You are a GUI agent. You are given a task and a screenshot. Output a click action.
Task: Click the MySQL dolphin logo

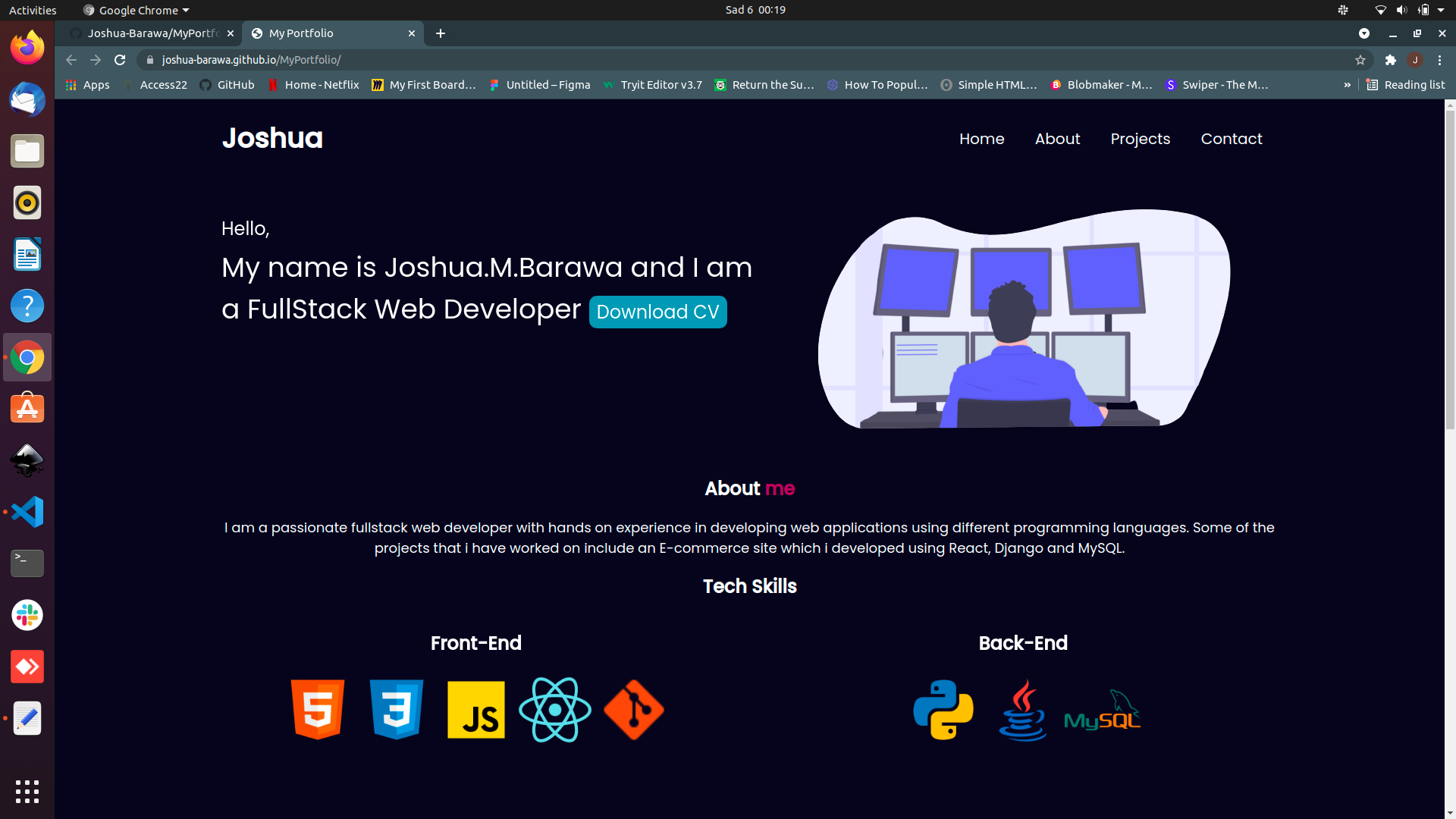pyautogui.click(x=1102, y=711)
